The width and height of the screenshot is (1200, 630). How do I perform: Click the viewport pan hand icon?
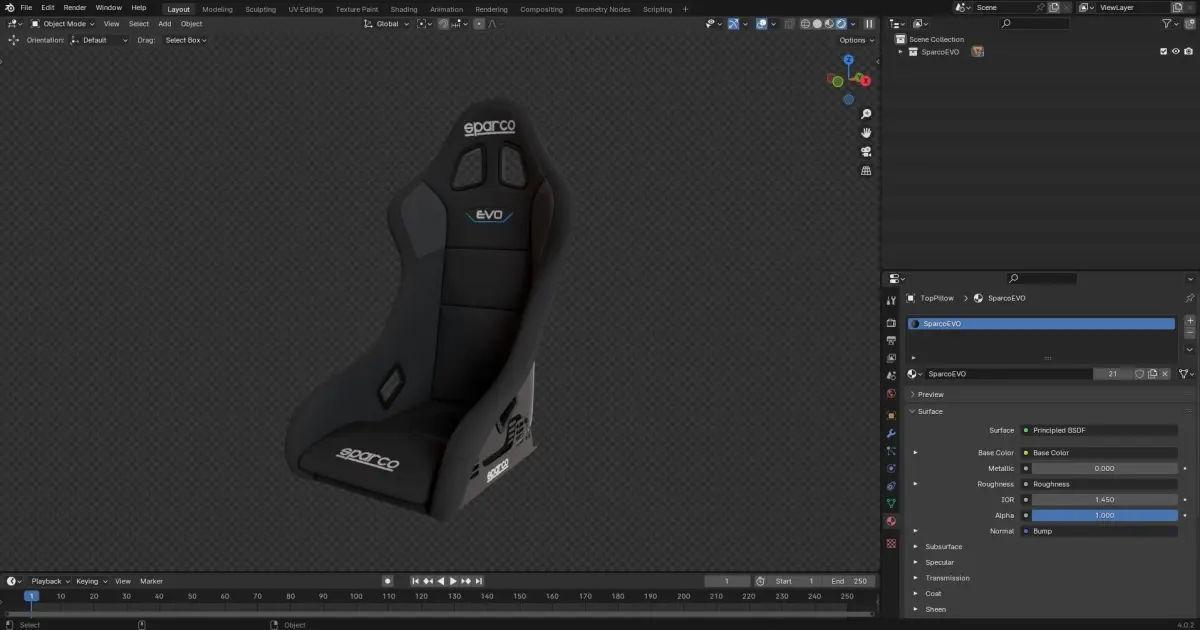[x=866, y=133]
